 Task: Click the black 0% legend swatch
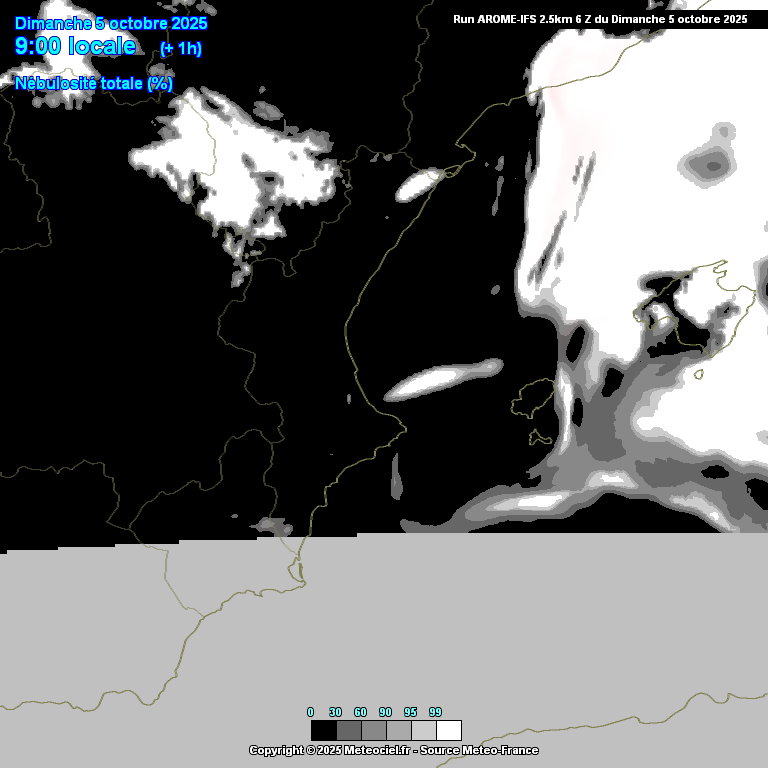click(323, 730)
